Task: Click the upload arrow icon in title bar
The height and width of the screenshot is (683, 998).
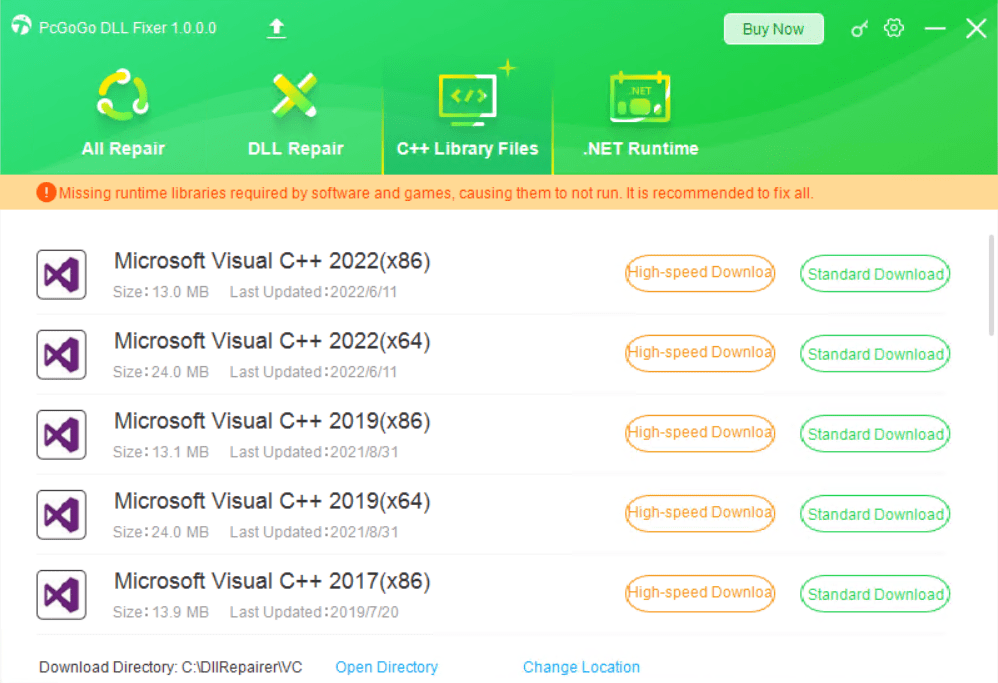Action: (276, 29)
